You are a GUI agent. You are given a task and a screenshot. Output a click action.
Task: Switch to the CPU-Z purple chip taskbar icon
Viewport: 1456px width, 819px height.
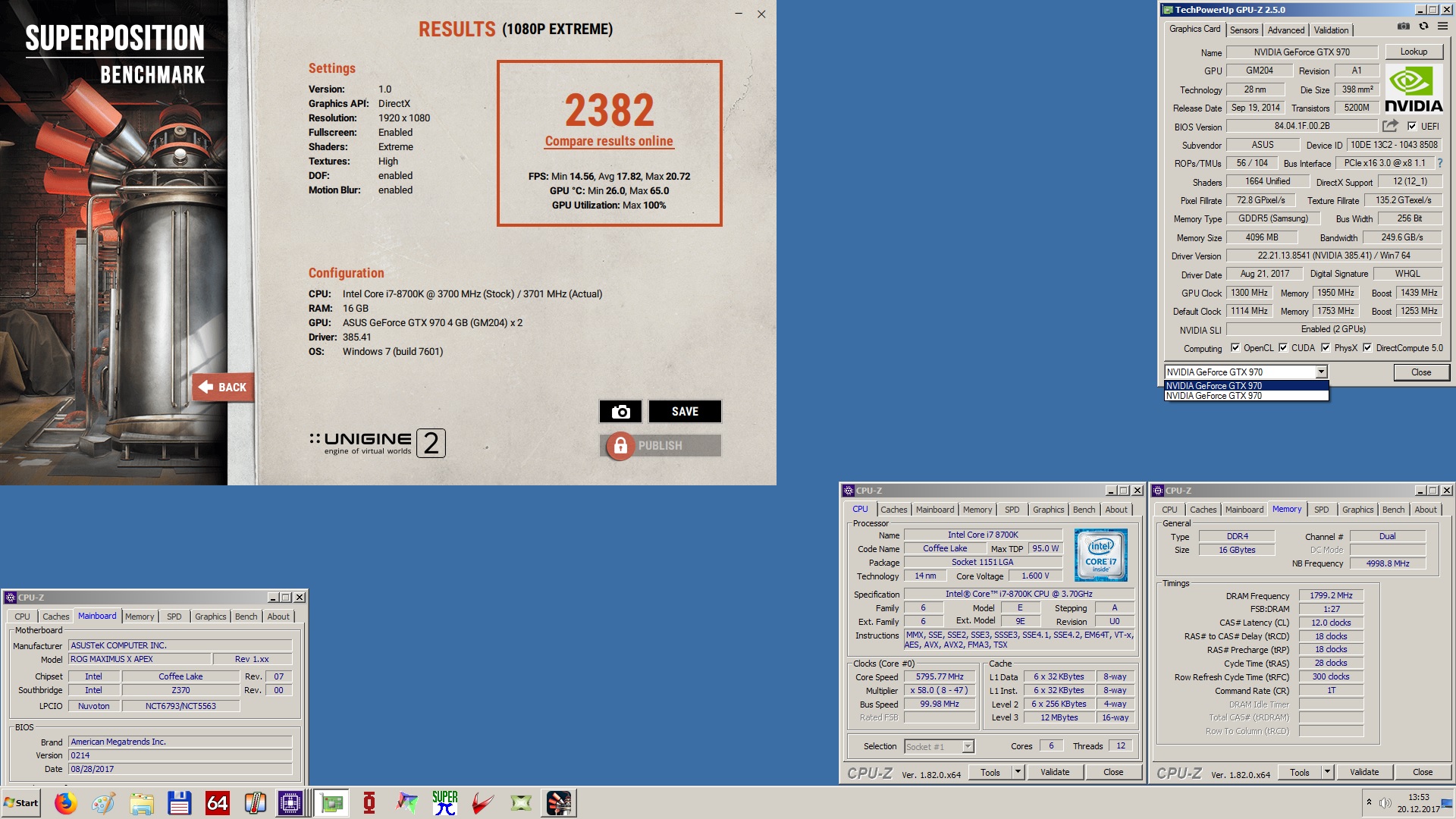(290, 803)
